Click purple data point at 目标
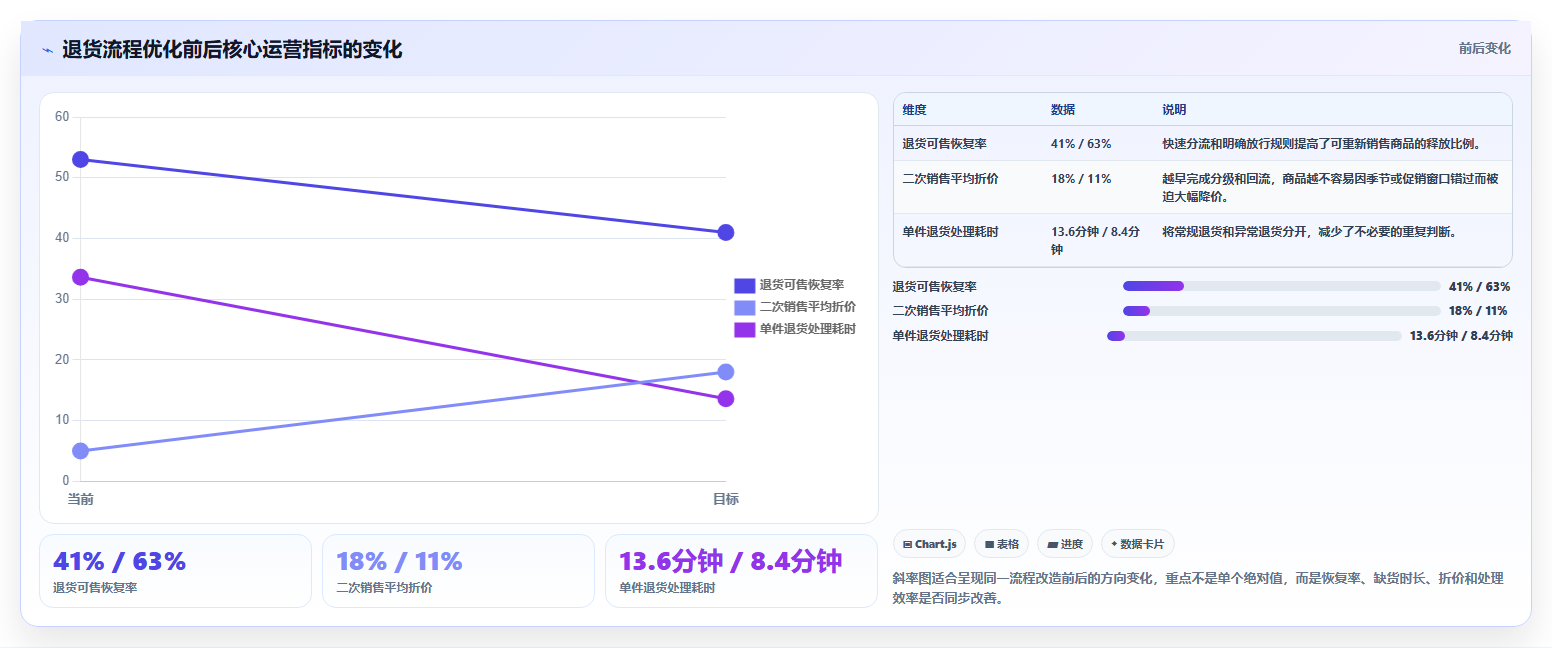Viewport: 1552px width, 648px height. click(726, 399)
